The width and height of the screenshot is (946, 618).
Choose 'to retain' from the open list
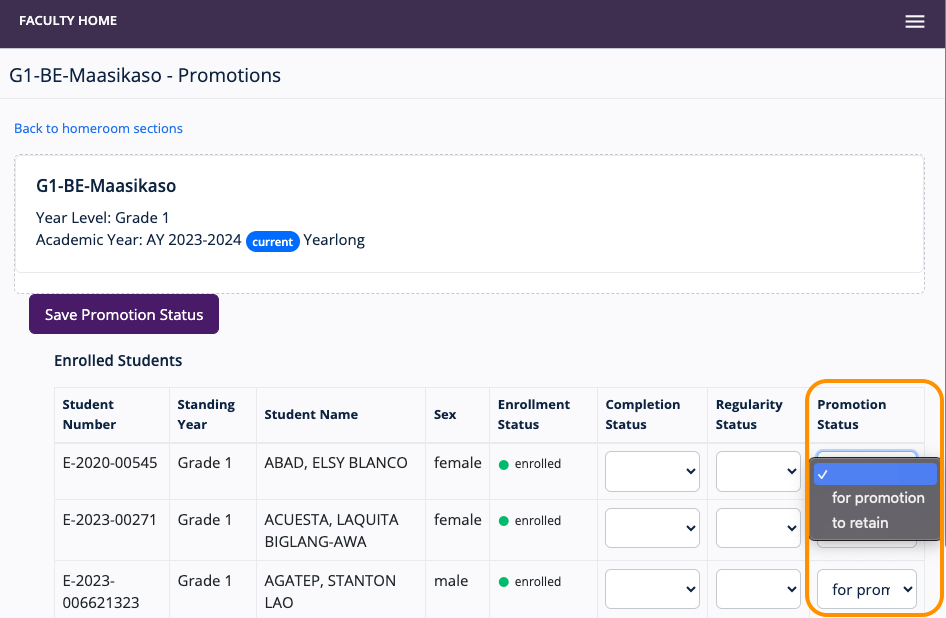point(859,523)
